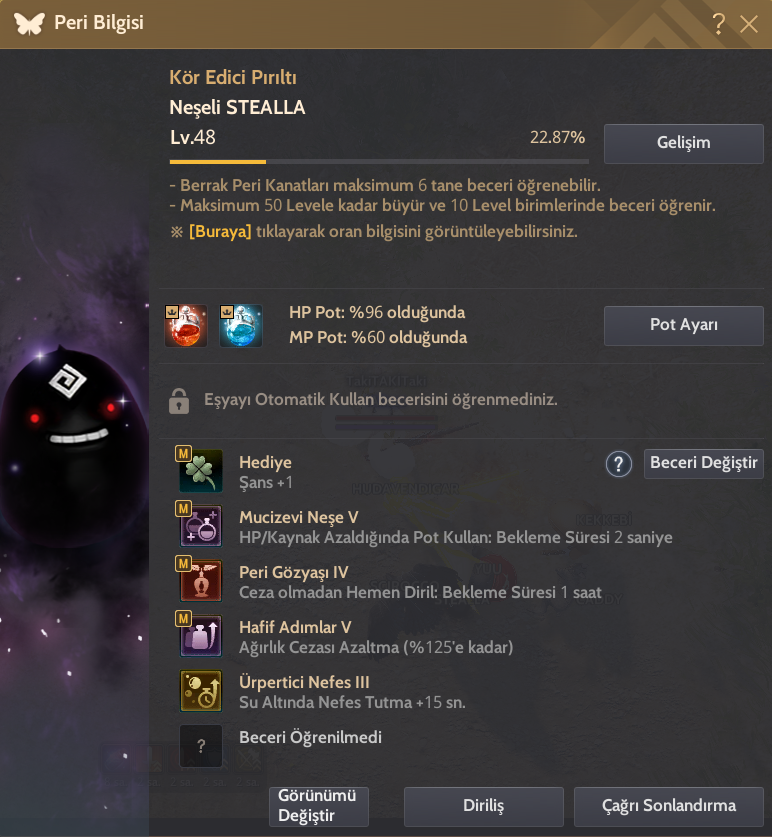The image size is (772, 837).
Task: Open the Pot Ayarı settings
Action: click(683, 325)
